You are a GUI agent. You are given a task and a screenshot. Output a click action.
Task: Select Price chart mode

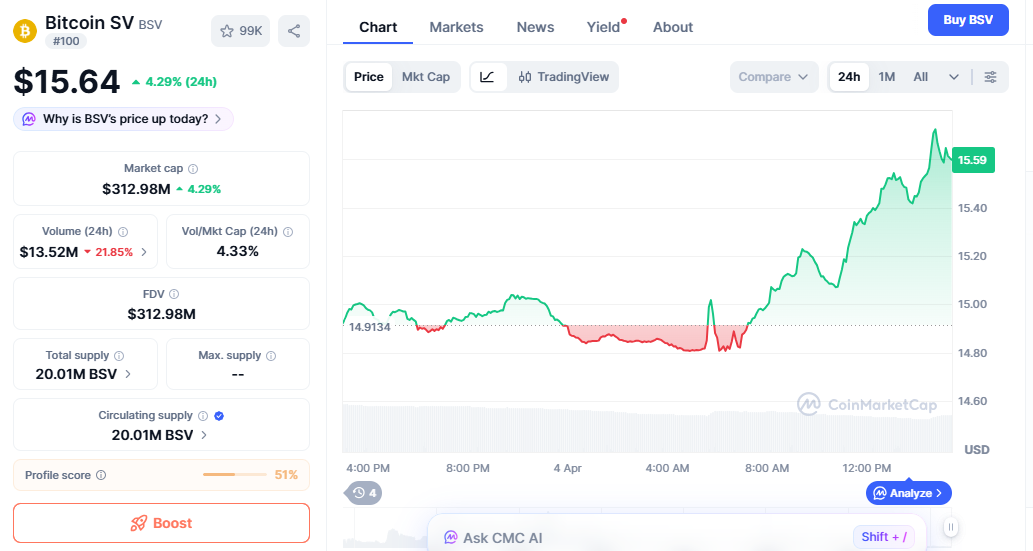coord(369,77)
